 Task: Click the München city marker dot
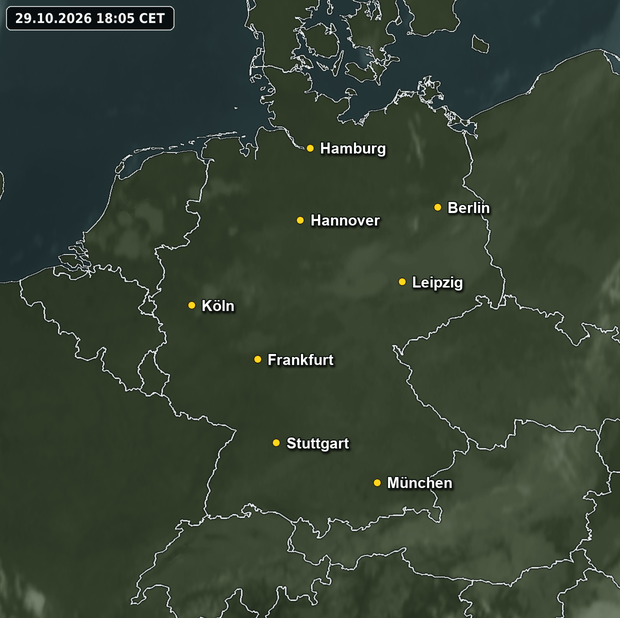click(377, 483)
